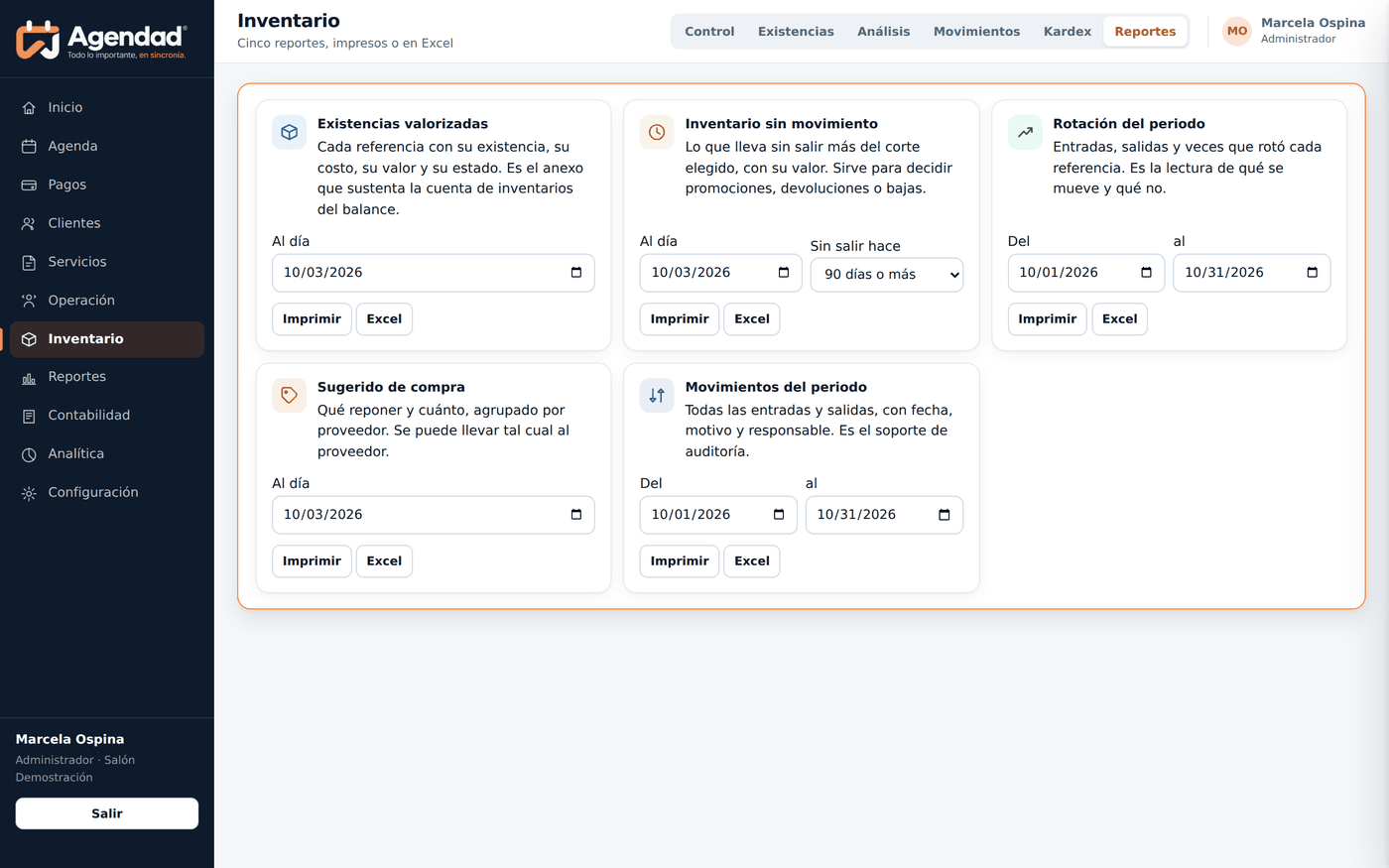
Task: Click the MO user avatar
Action: (x=1237, y=32)
